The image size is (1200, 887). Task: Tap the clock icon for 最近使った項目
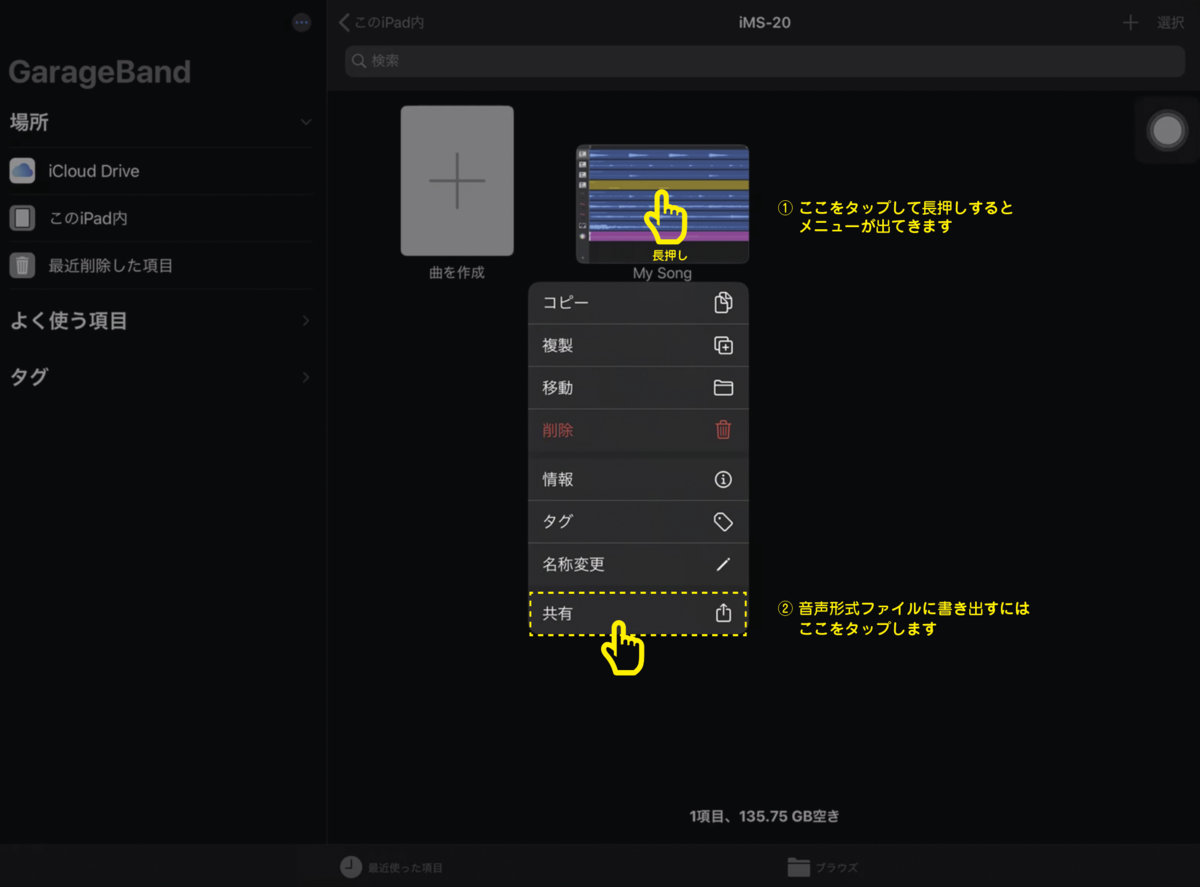[x=350, y=867]
